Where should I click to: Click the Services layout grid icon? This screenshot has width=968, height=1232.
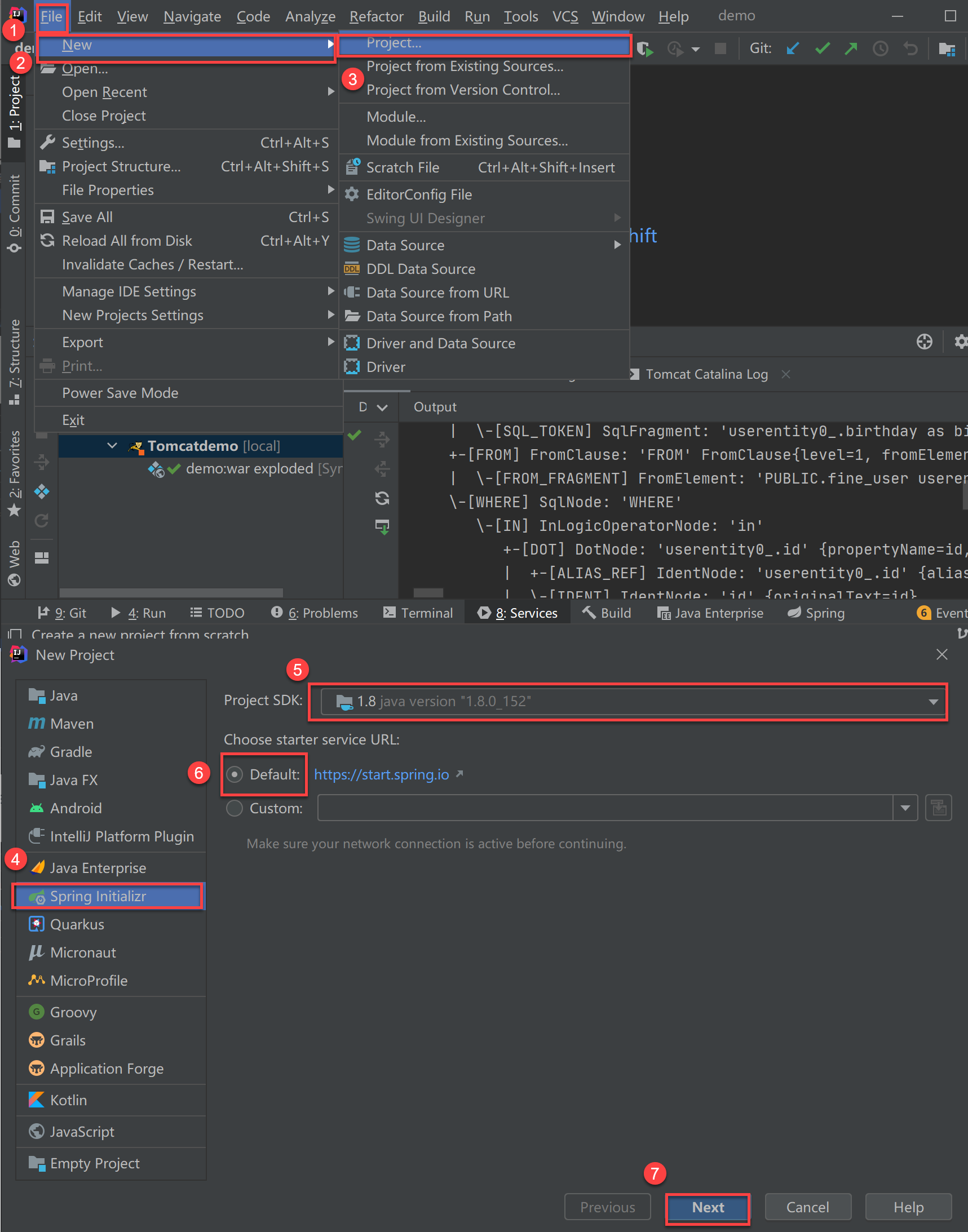(41, 558)
